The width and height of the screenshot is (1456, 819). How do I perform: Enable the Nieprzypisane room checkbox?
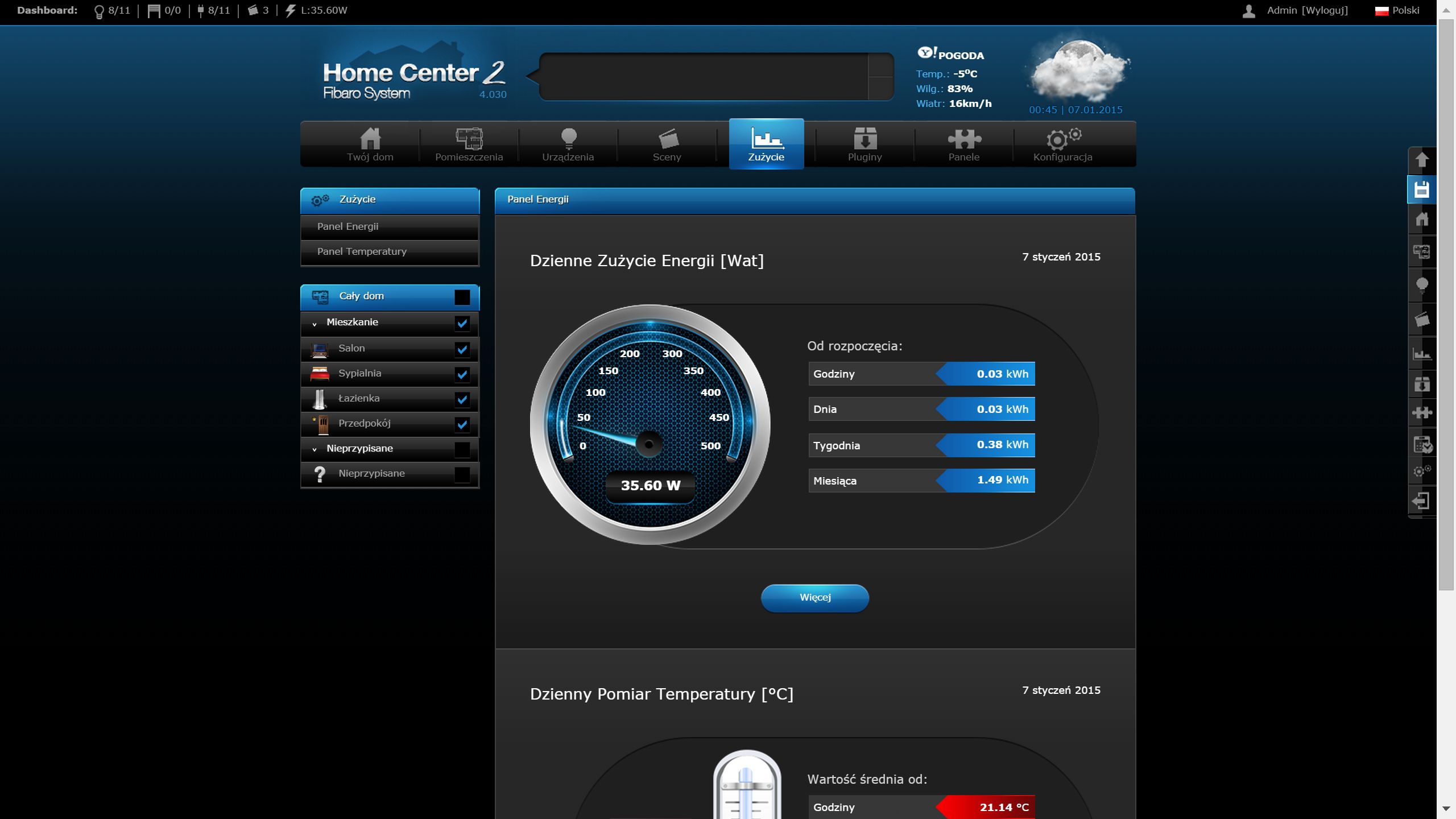point(462,474)
